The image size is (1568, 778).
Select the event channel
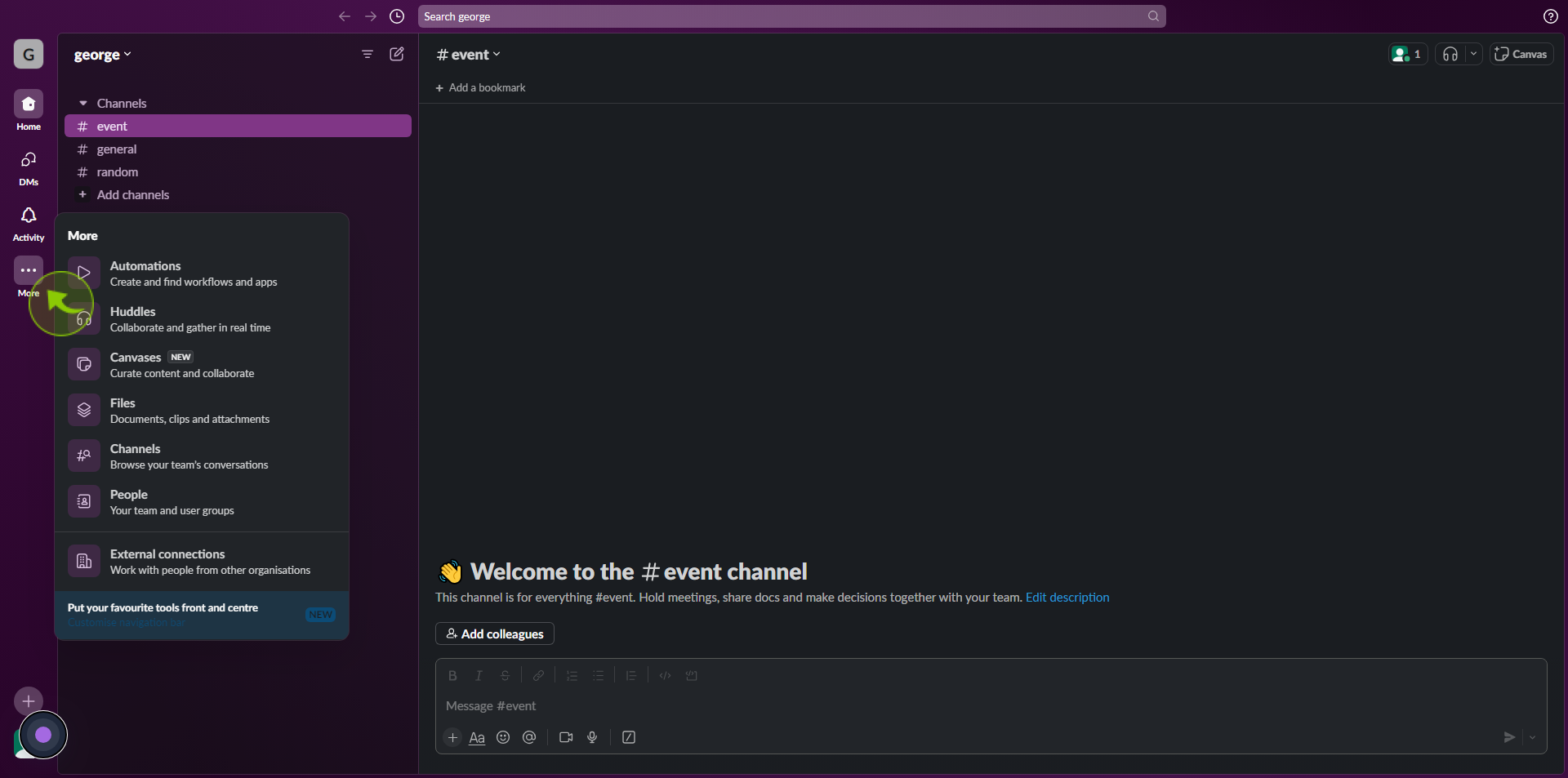point(238,126)
